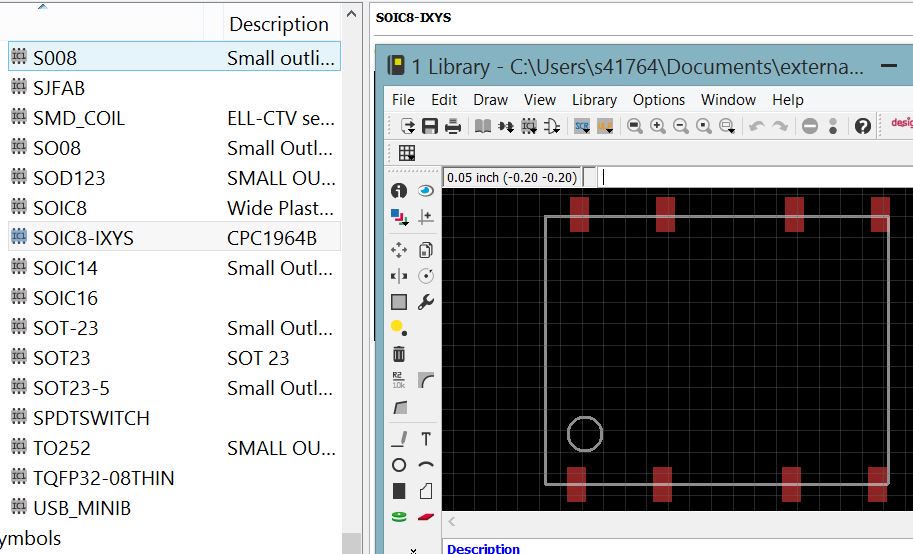Open the View menu
The height and width of the screenshot is (554, 913).
(540, 100)
